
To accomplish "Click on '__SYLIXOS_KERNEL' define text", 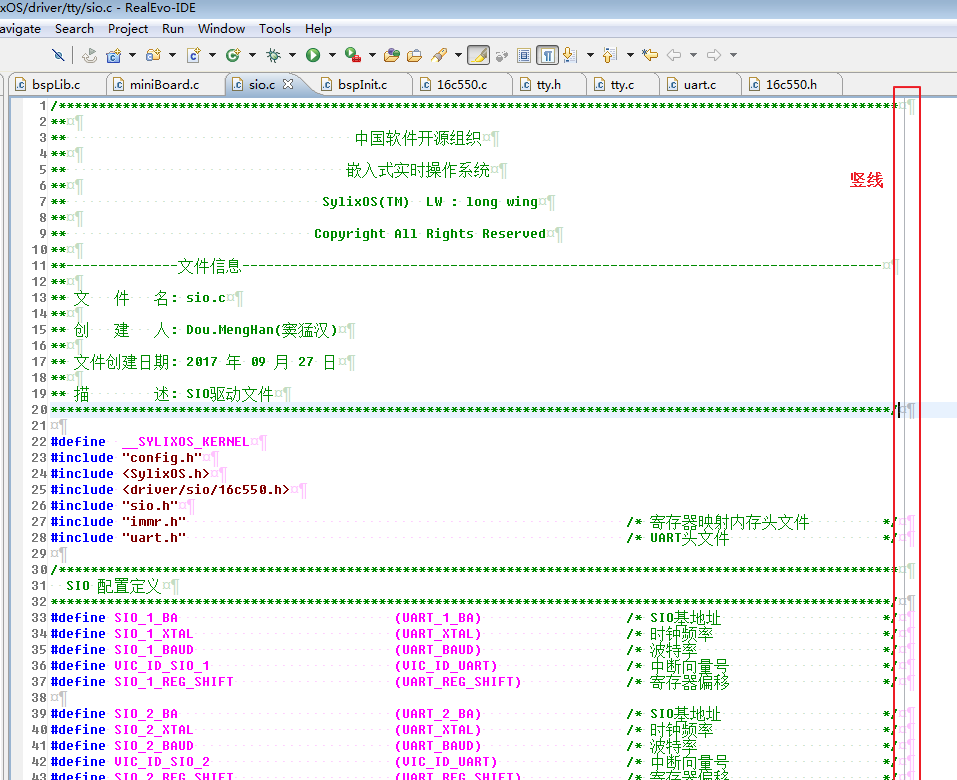I will click(186, 441).
